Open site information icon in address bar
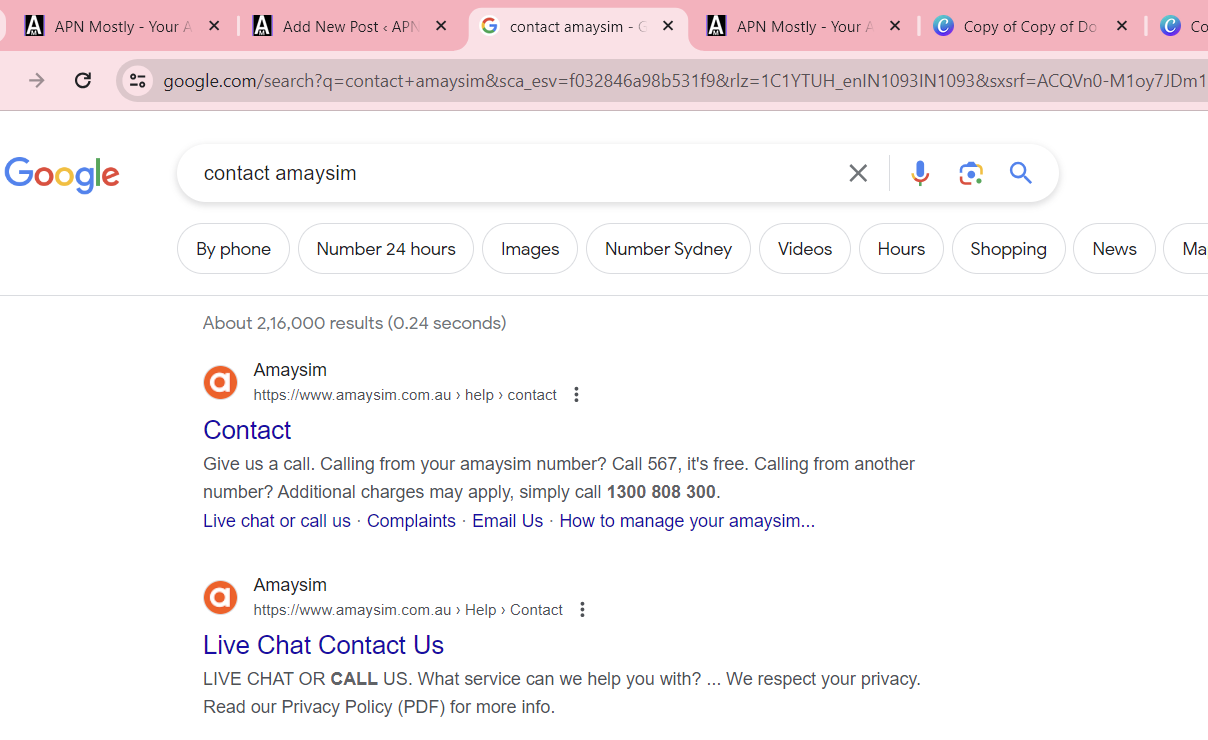Screen dimensions: 1208x740 click(x=136, y=80)
